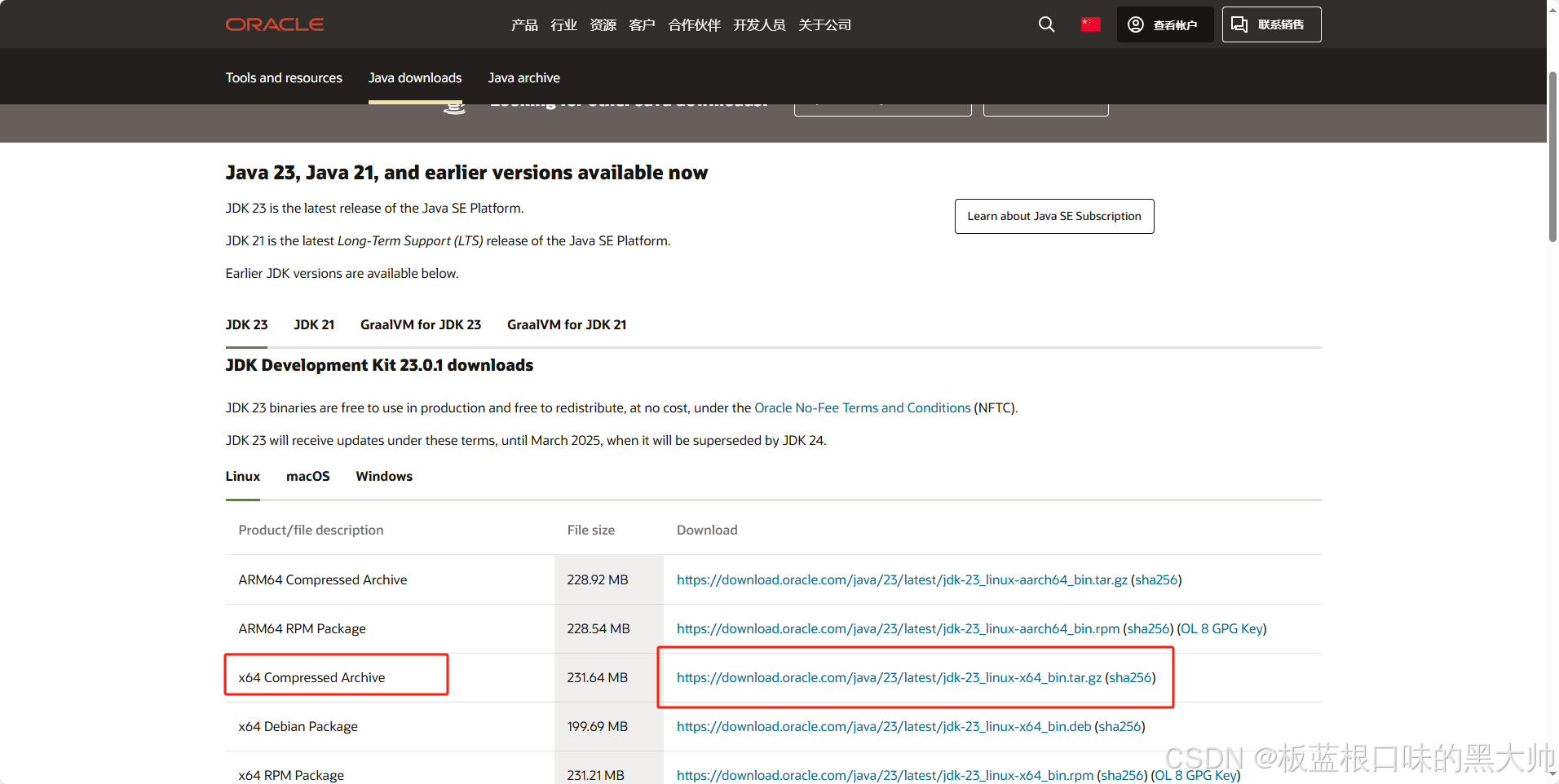
Task: Open GraalVM for JDK 23 tab
Action: tap(421, 324)
